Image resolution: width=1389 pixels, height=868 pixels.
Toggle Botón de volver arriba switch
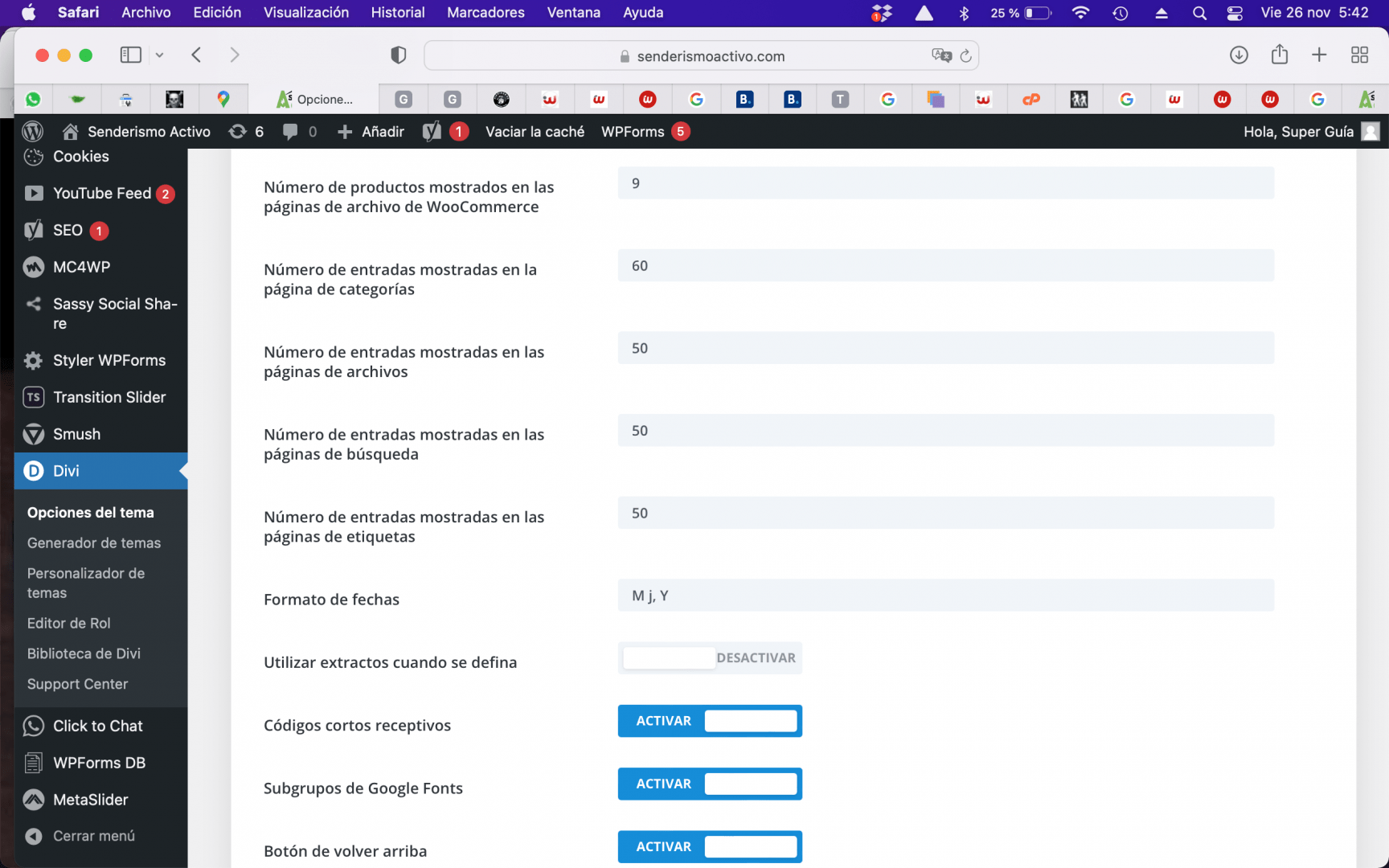(710, 846)
